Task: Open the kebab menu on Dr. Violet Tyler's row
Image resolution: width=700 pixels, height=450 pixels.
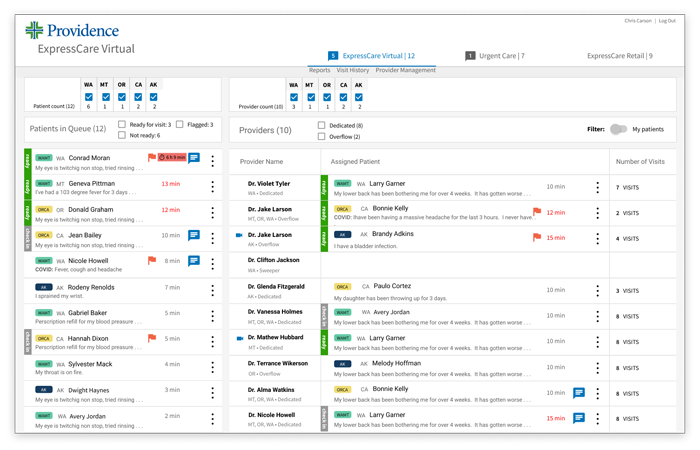Action: pyautogui.click(x=597, y=188)
